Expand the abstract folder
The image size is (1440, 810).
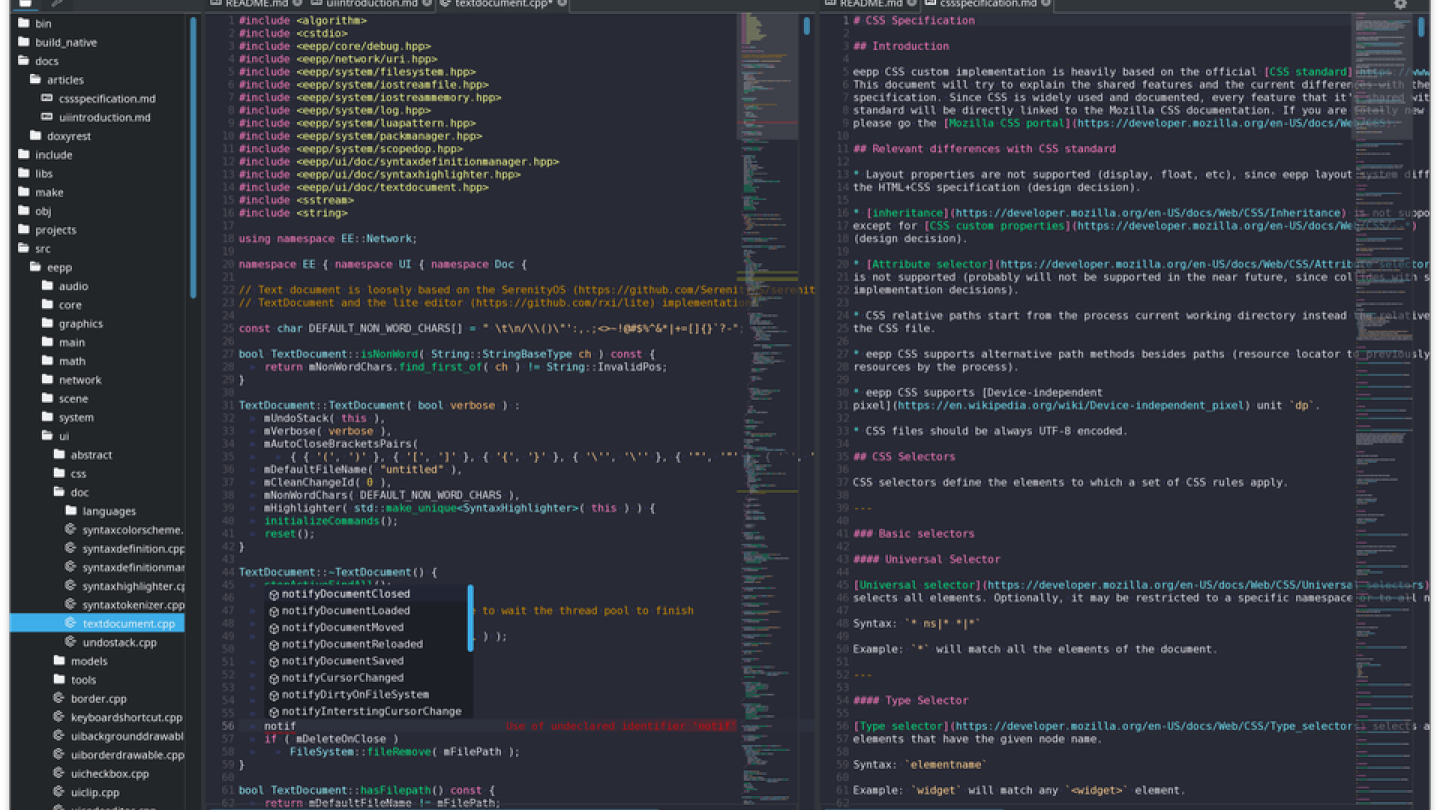click(59, 454)
